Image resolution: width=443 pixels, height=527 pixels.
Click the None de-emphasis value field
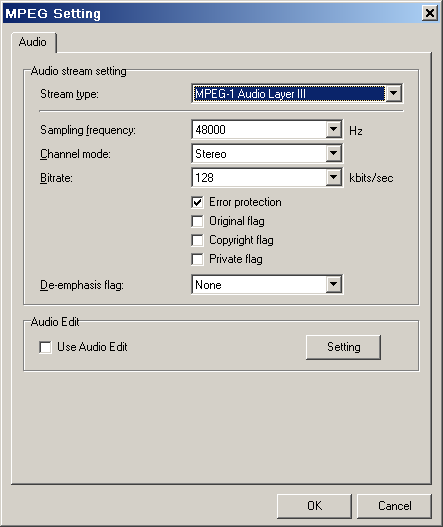(259, 284)
